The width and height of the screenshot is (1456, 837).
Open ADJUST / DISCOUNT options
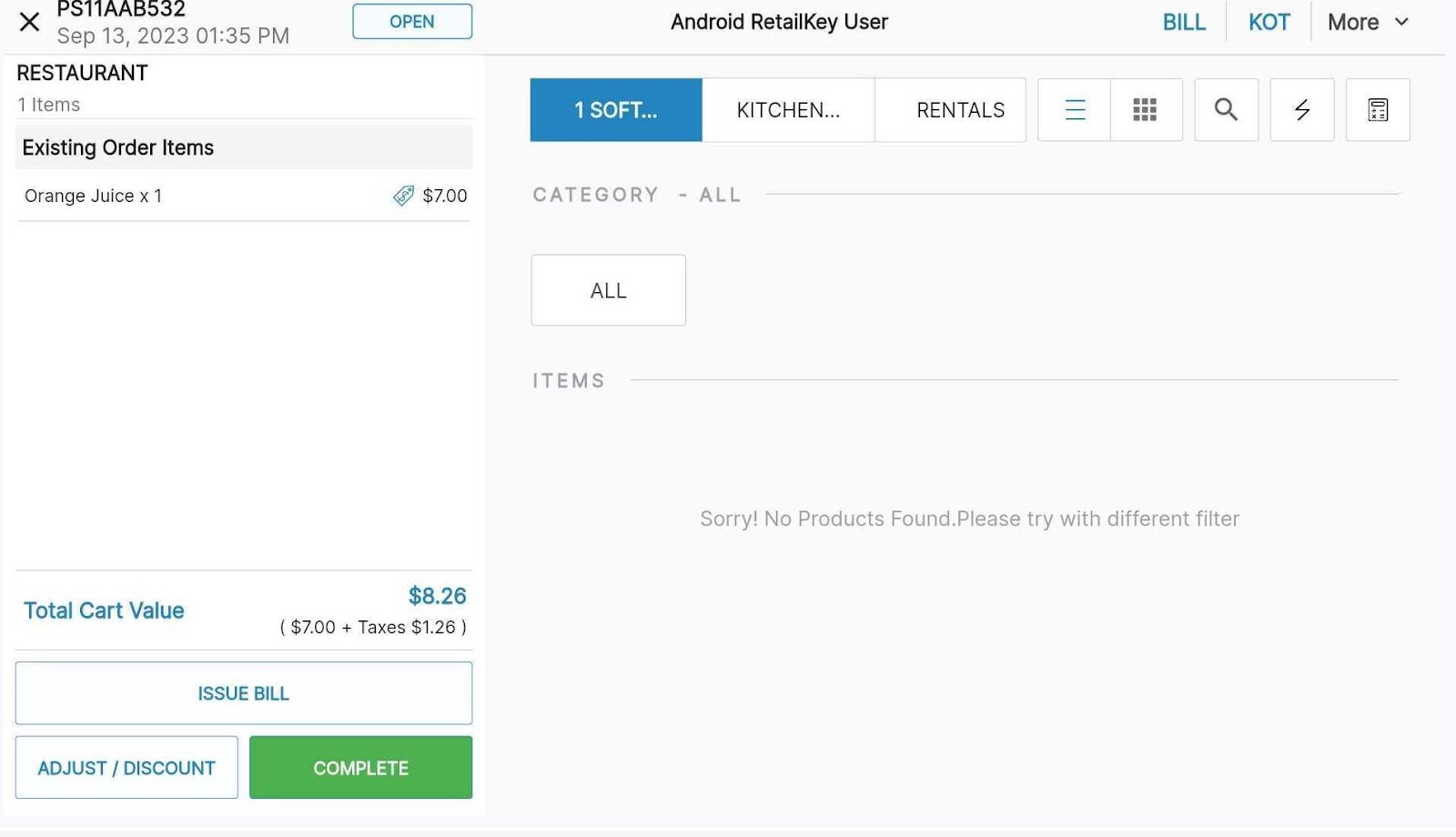[126, 768]
